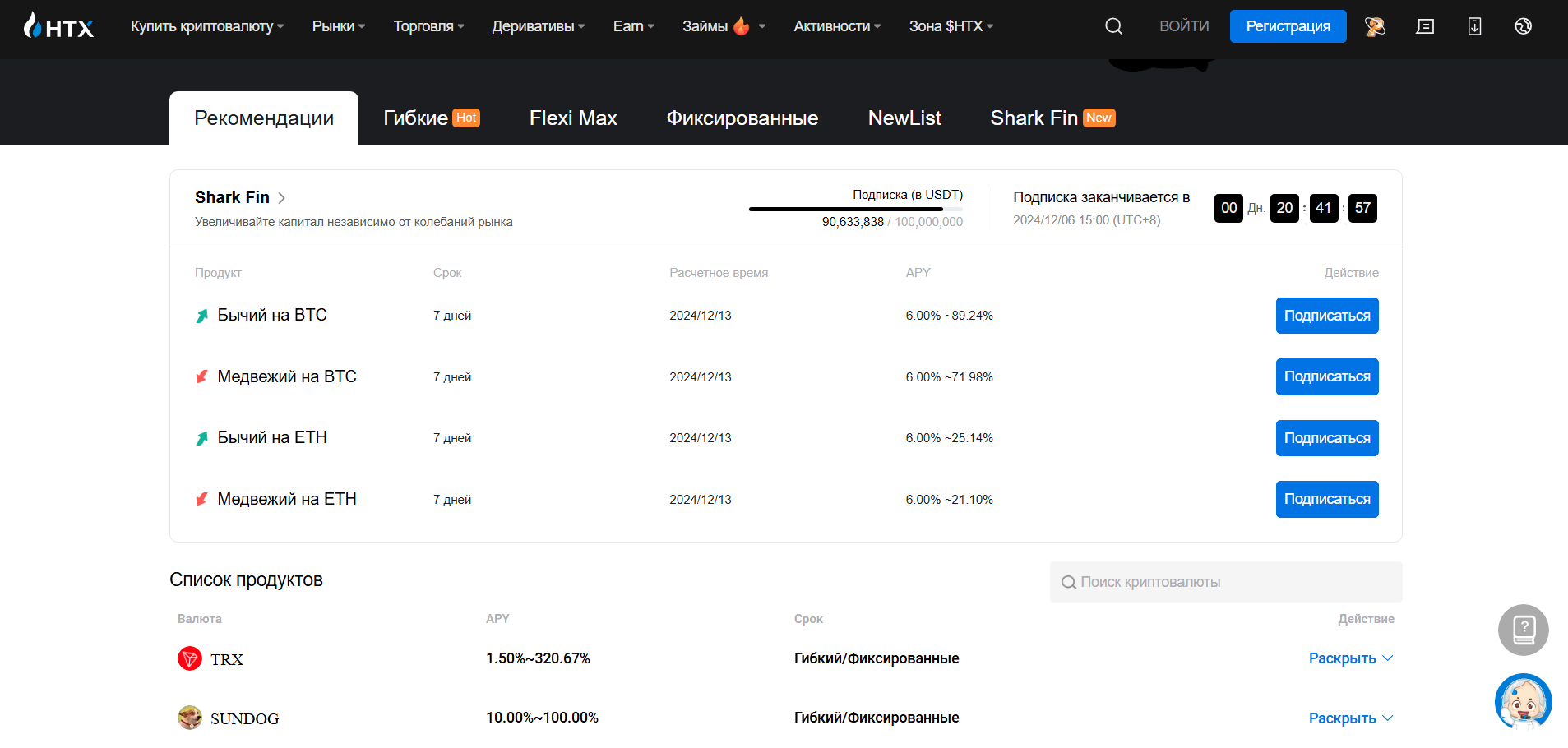Click the countdown timer hours box 20
This screenshot has height=748, width=1568.
(1284, 208)
